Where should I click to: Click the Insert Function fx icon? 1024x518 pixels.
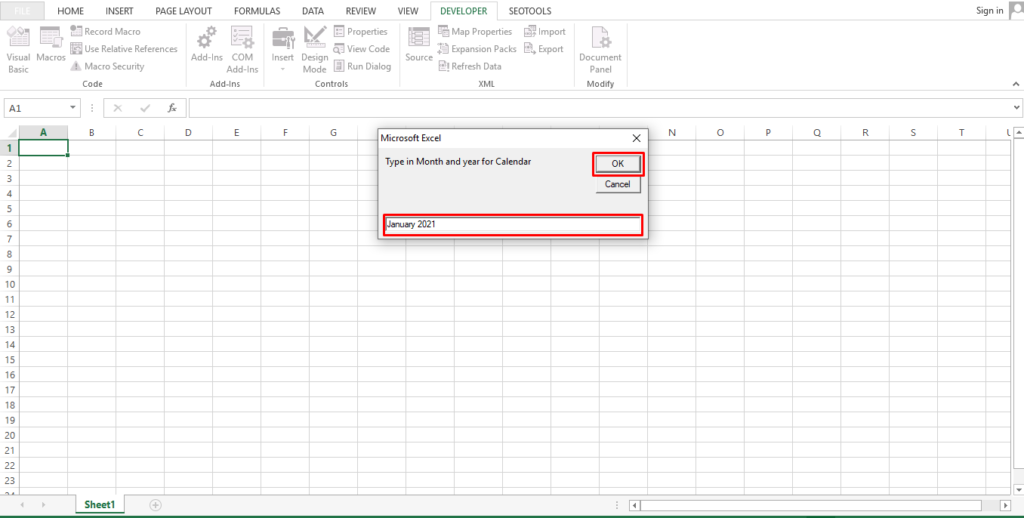click(172, 108)
